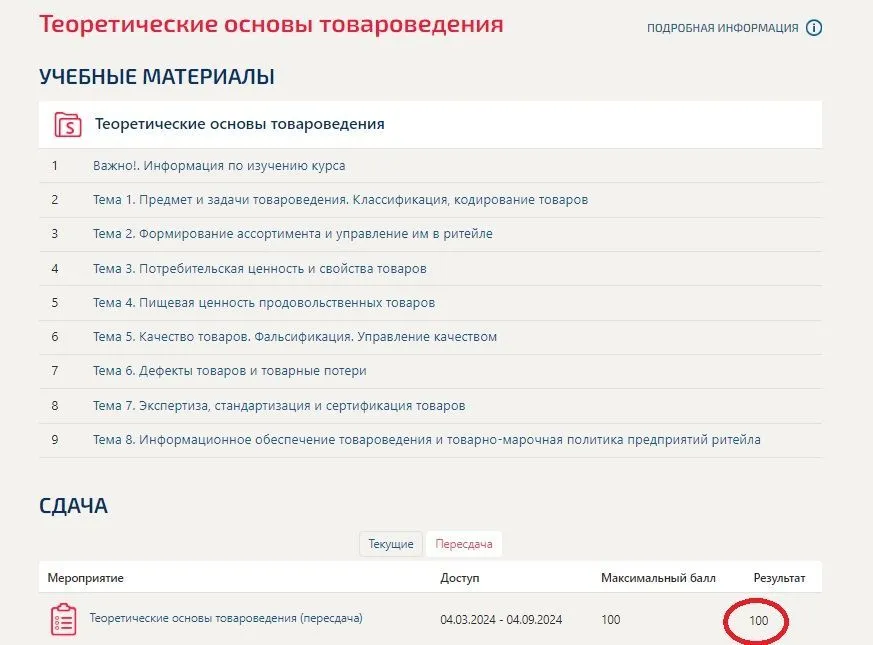Click the clipboard test icon
This screenshot has width=873, height=645.
[63, 619]
